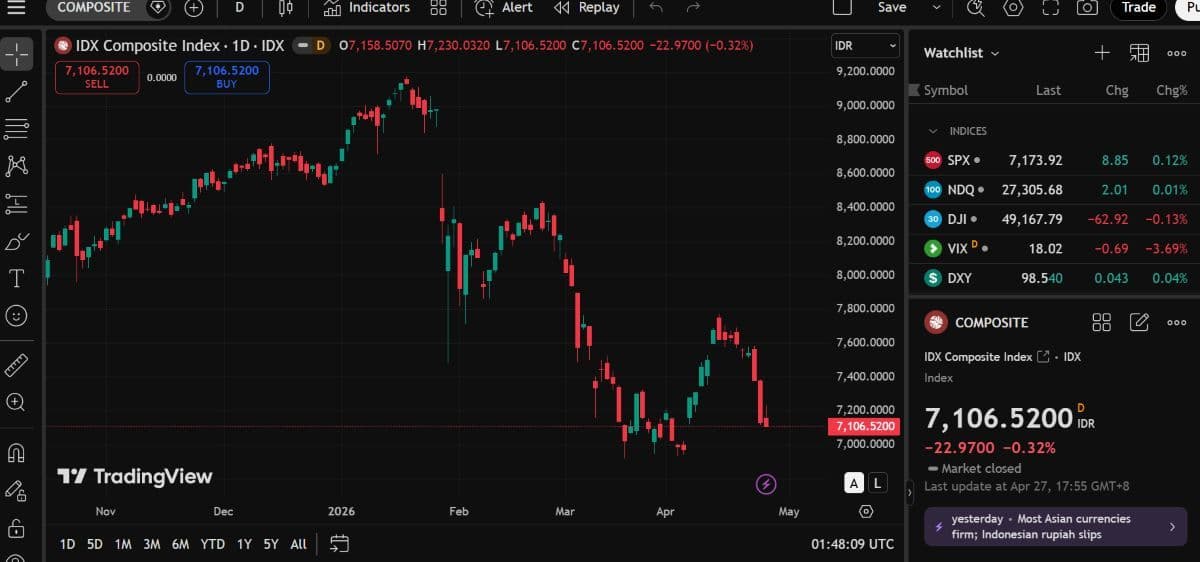Viewport: 1200px width, 562px height.
Task: Open the go to date calendar
Action: 340,544
